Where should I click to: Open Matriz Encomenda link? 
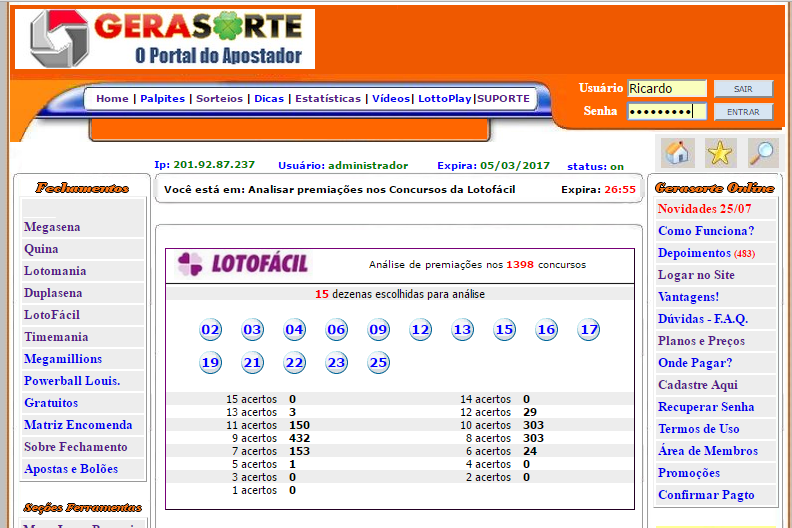78,425
